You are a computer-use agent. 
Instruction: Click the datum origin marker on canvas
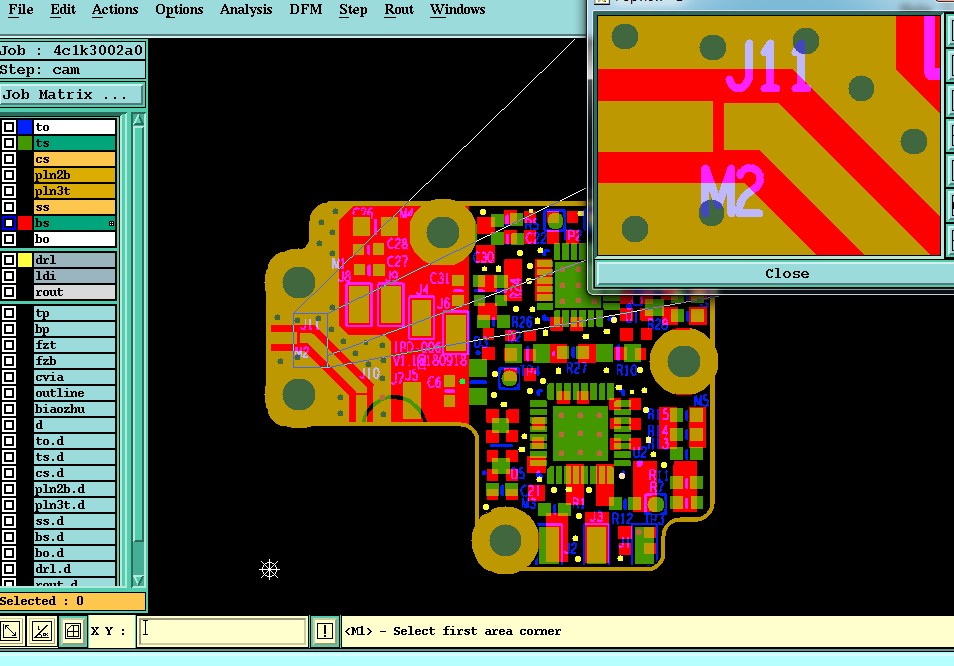pyautogui.click(x=269, y=569)
